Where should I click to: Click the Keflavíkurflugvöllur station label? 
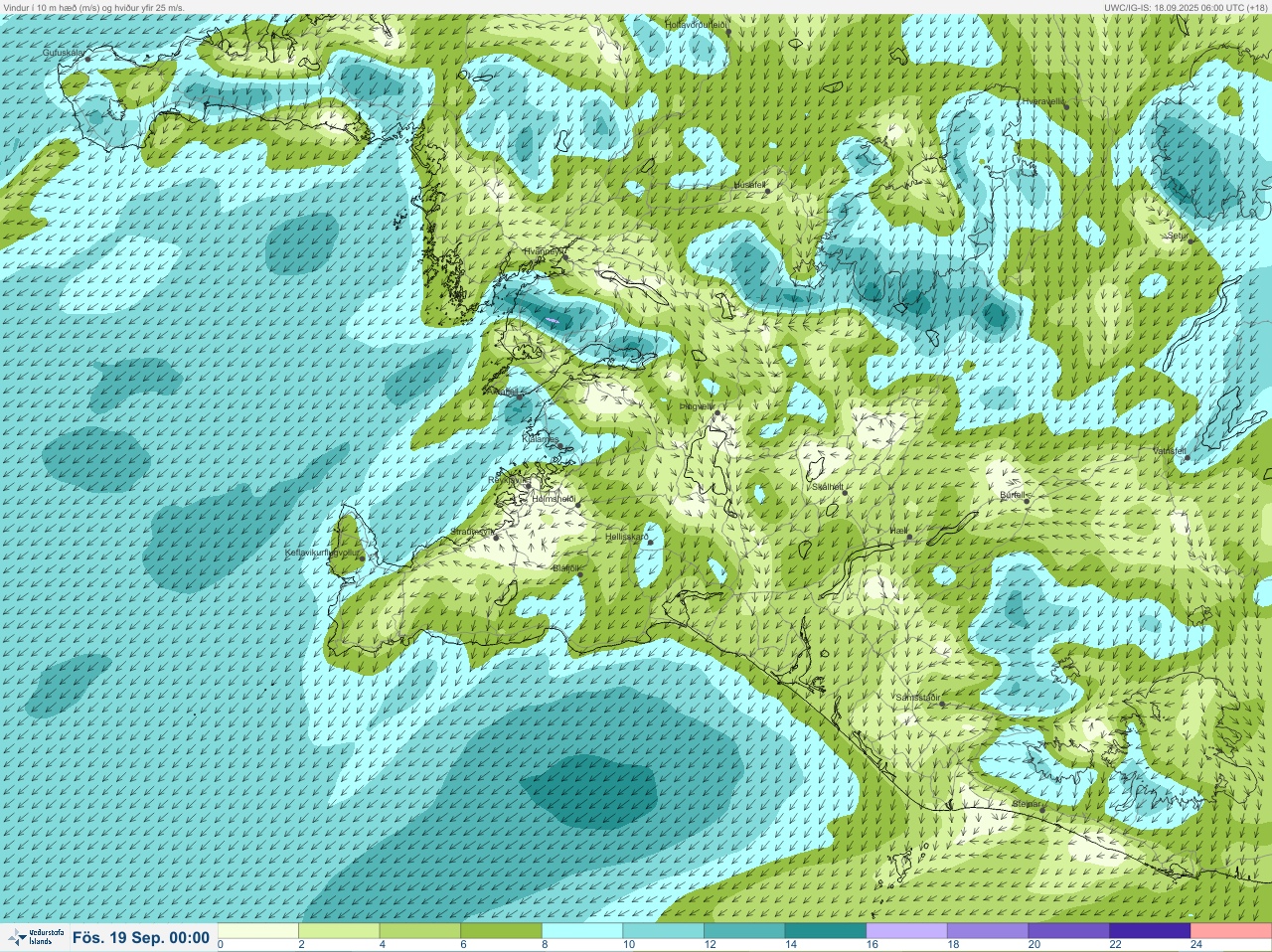coord(322,553)
